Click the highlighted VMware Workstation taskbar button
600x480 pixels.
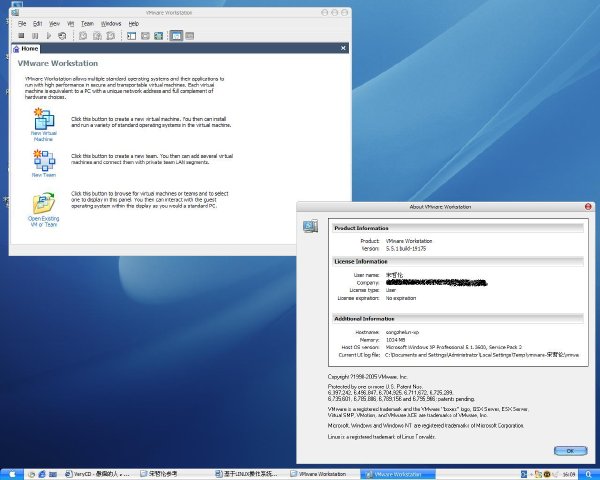click(398, 474)
